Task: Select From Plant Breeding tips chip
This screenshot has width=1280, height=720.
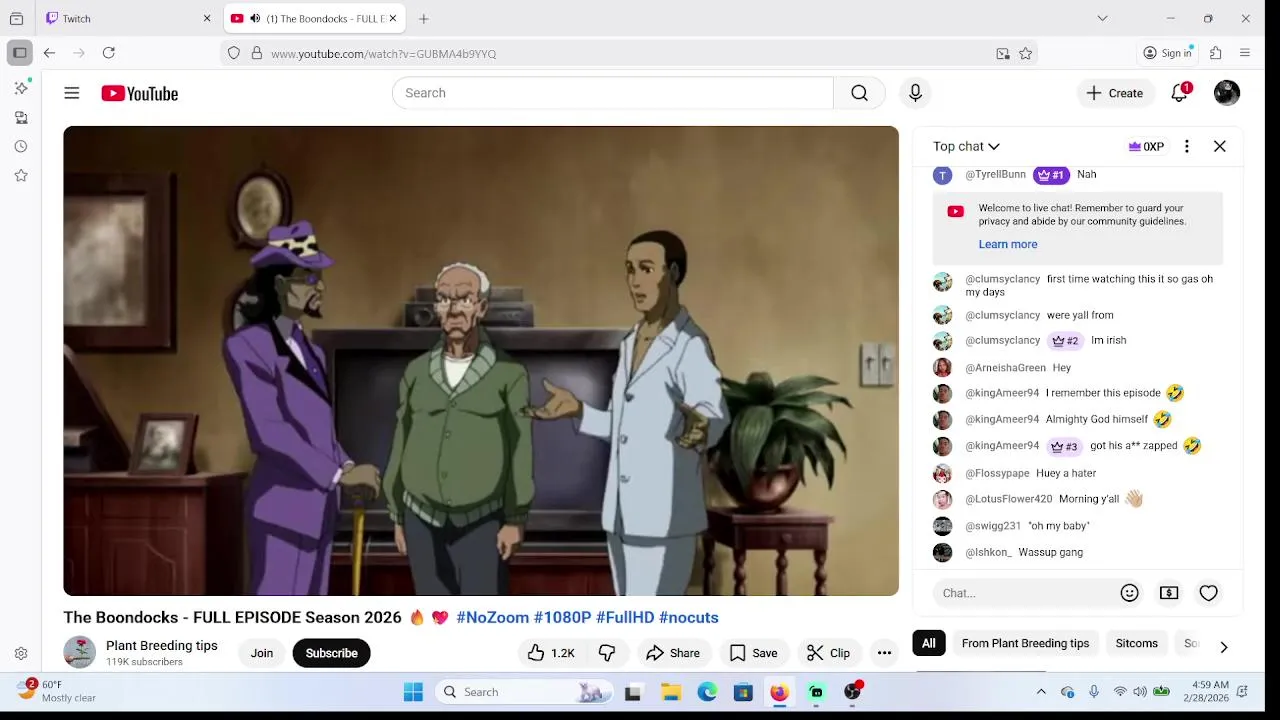Action: (1025, 643)
